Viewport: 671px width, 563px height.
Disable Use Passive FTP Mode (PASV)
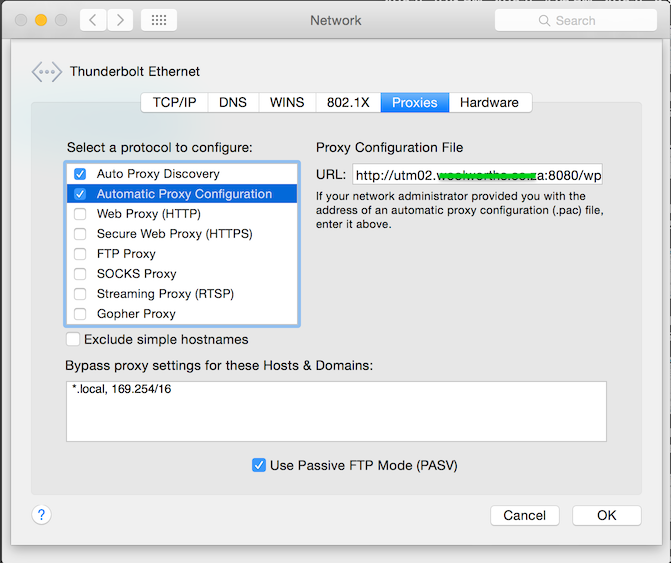pyautogui.click(x=258, y=465)
